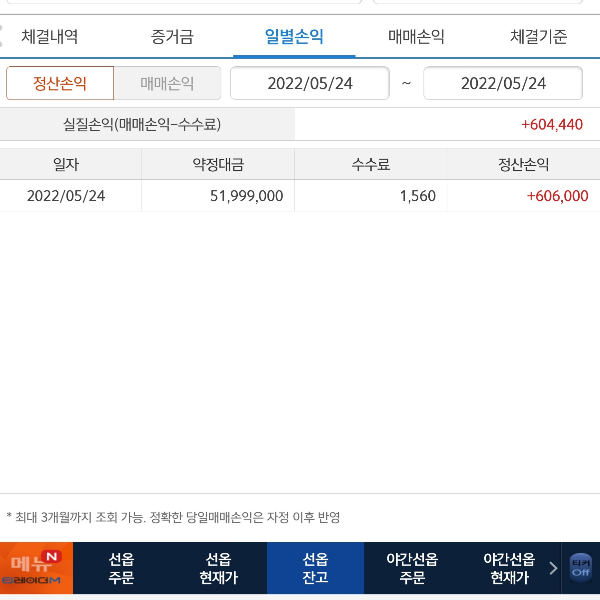Select 선옵 잔고 in bottom bar
This screenshot has height=600, width=600.
315,568
